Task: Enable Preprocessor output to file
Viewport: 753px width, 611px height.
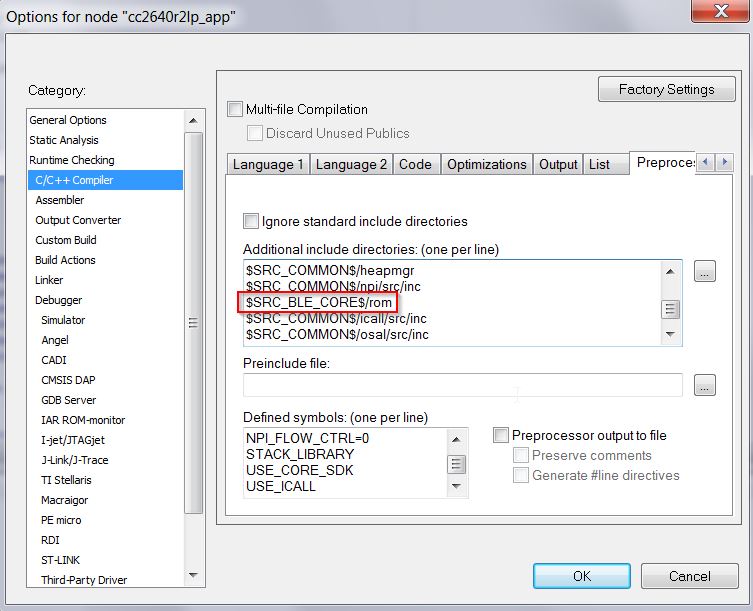Action: (501, 435)
